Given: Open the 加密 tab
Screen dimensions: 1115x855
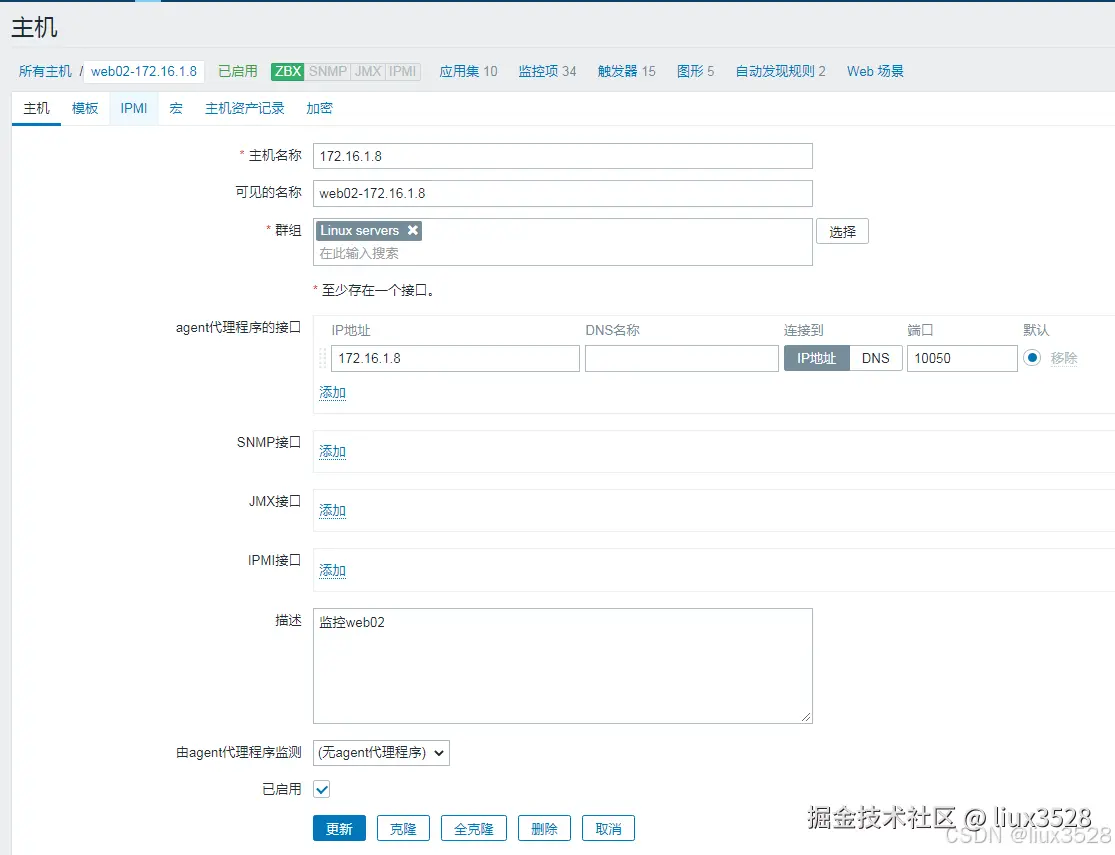Looking at the screenshot, I should pyautogui.click(x=319, y=108).
